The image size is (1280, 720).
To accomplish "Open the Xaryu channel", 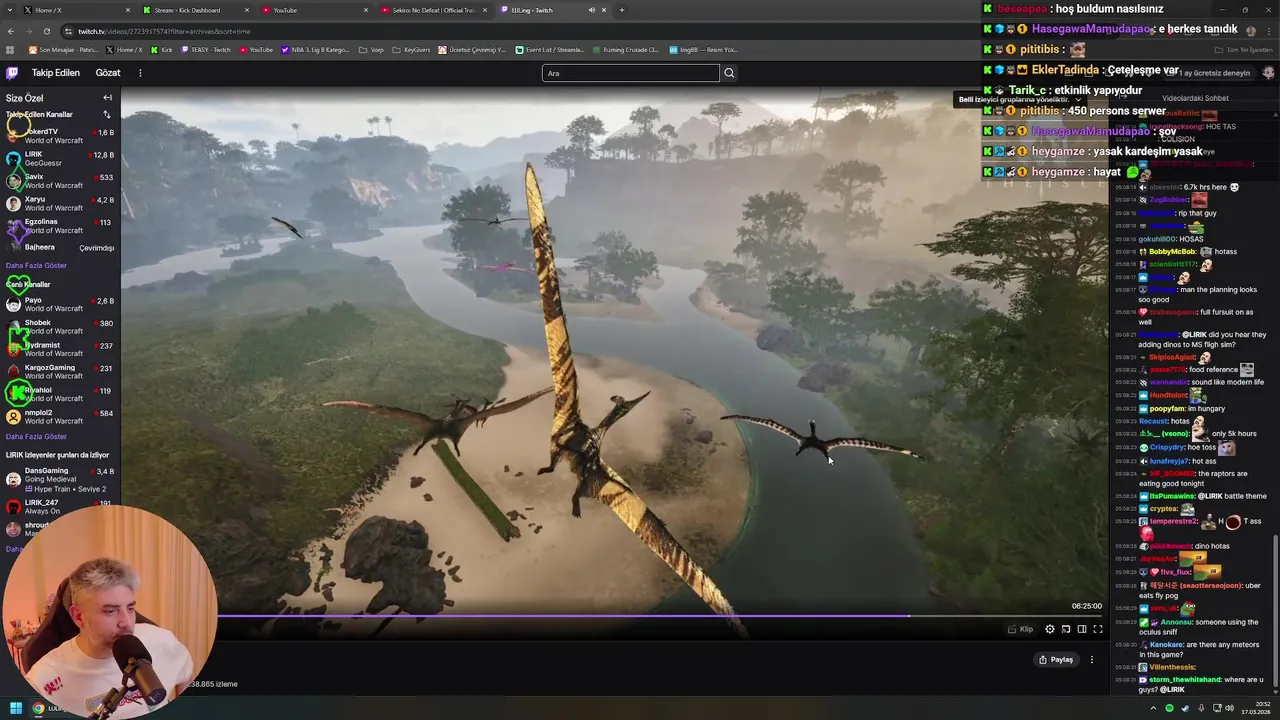I will coord(60,203).
